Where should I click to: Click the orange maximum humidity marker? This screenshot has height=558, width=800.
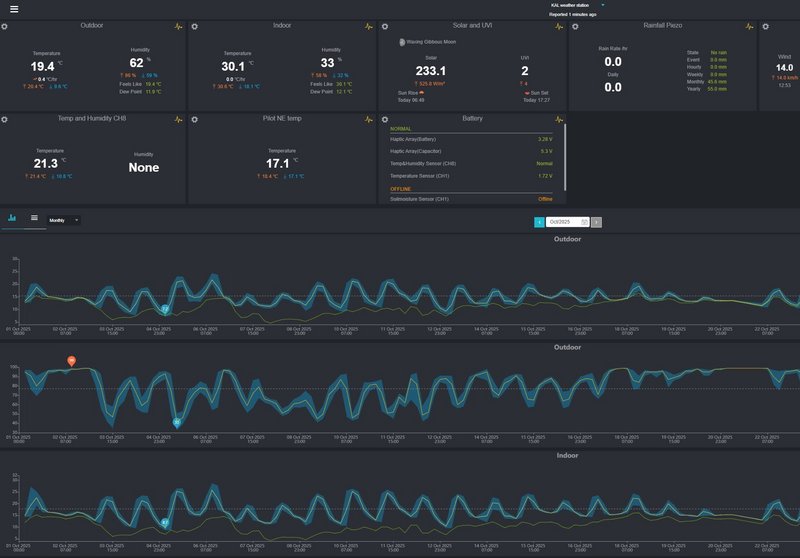(x=71, y=361)
